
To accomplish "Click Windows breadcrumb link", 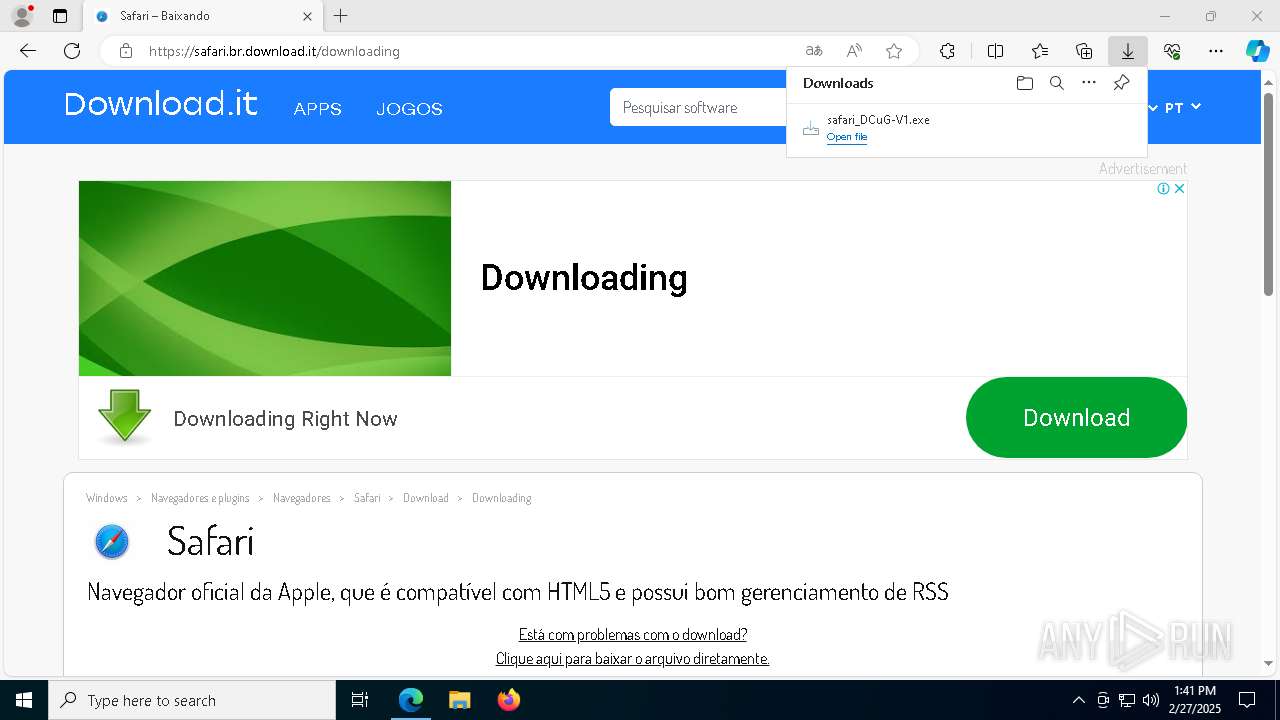I will pyautogui.click(x=107, y=498).
